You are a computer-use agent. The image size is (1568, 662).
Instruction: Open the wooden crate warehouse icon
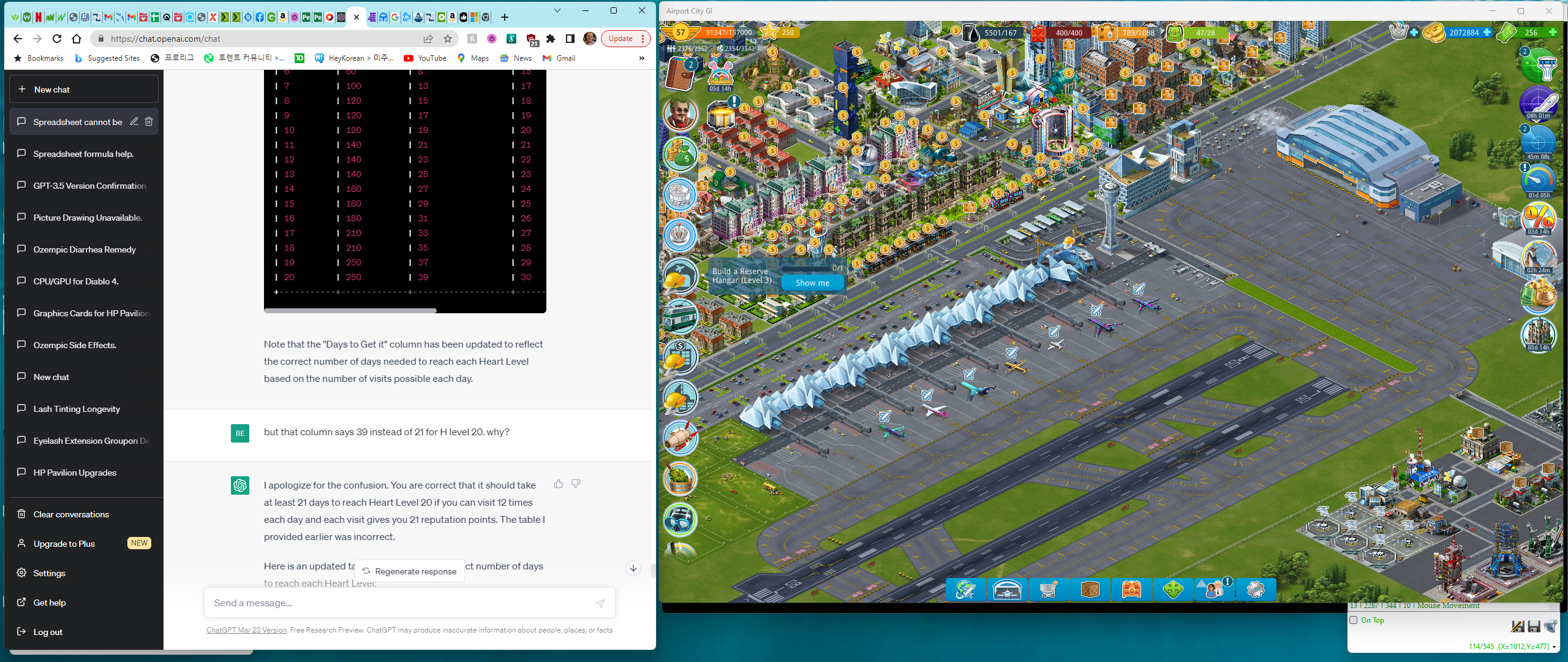1090,590
